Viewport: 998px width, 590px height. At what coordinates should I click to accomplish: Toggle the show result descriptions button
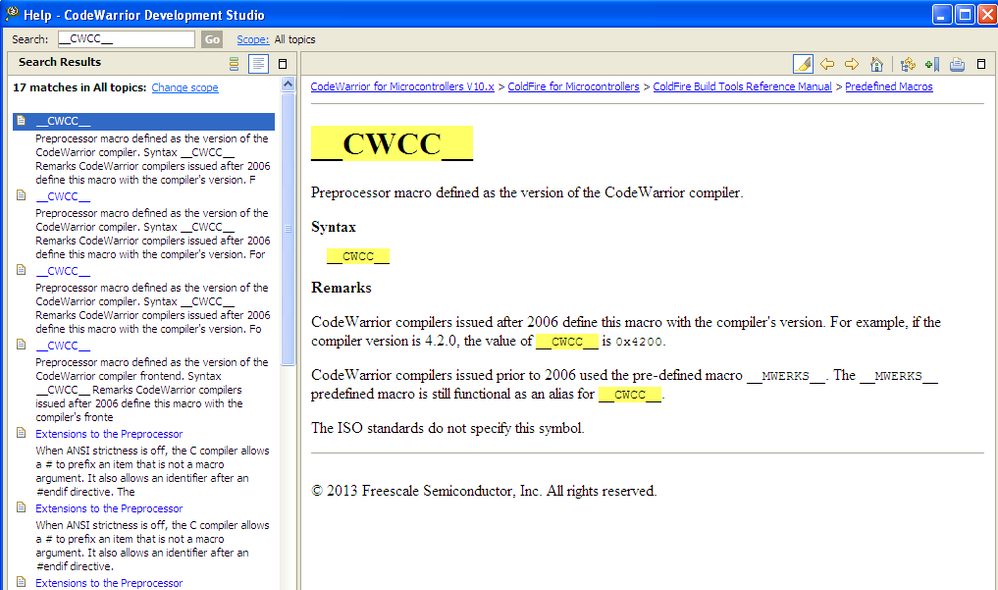coord(258,64)
